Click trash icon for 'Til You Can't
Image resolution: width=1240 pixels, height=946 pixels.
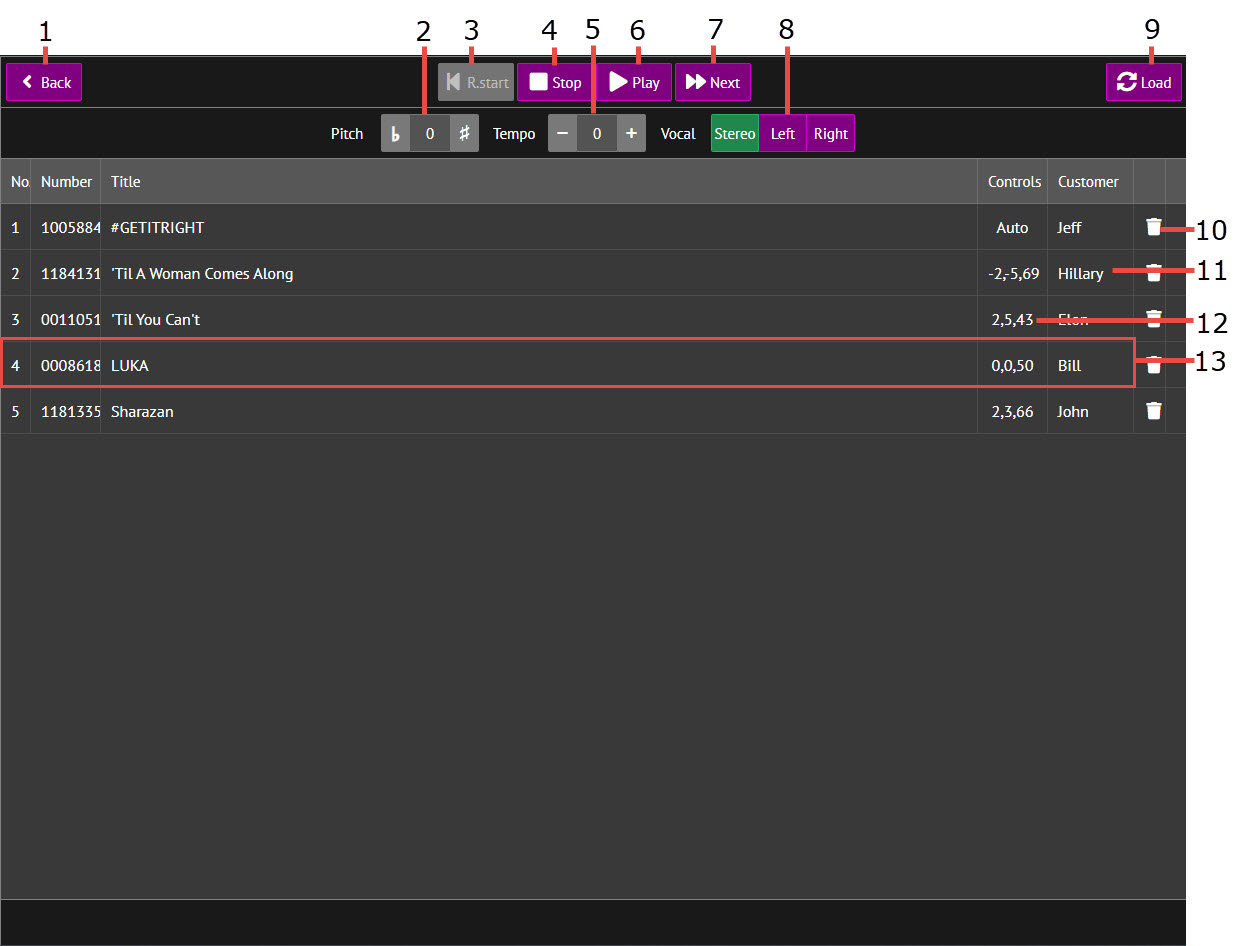[x=1153, y=319]
